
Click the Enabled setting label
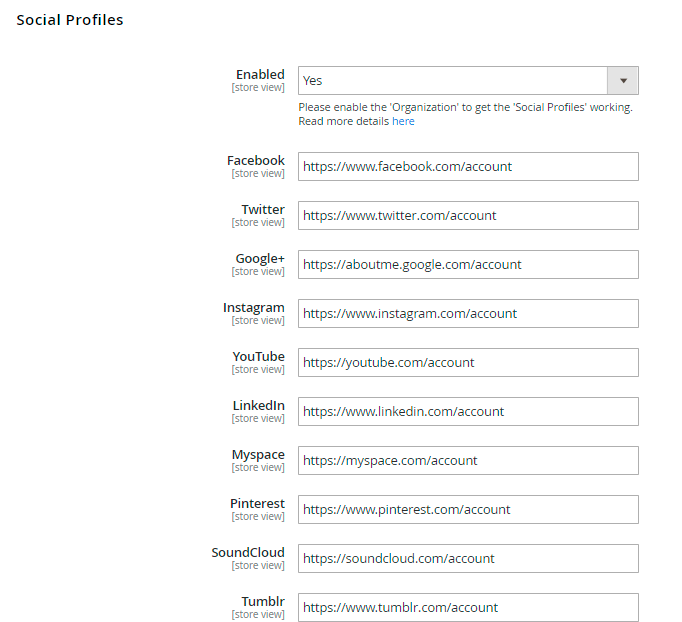260,74
